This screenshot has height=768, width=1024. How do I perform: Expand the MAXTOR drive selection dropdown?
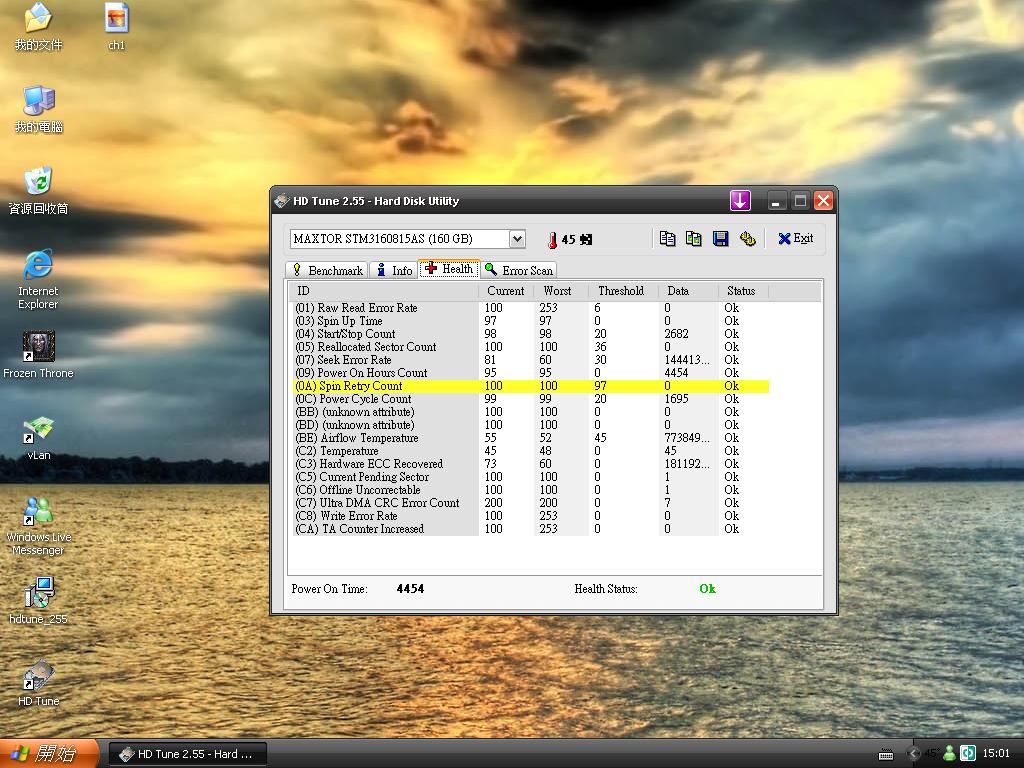coord(517,239)
